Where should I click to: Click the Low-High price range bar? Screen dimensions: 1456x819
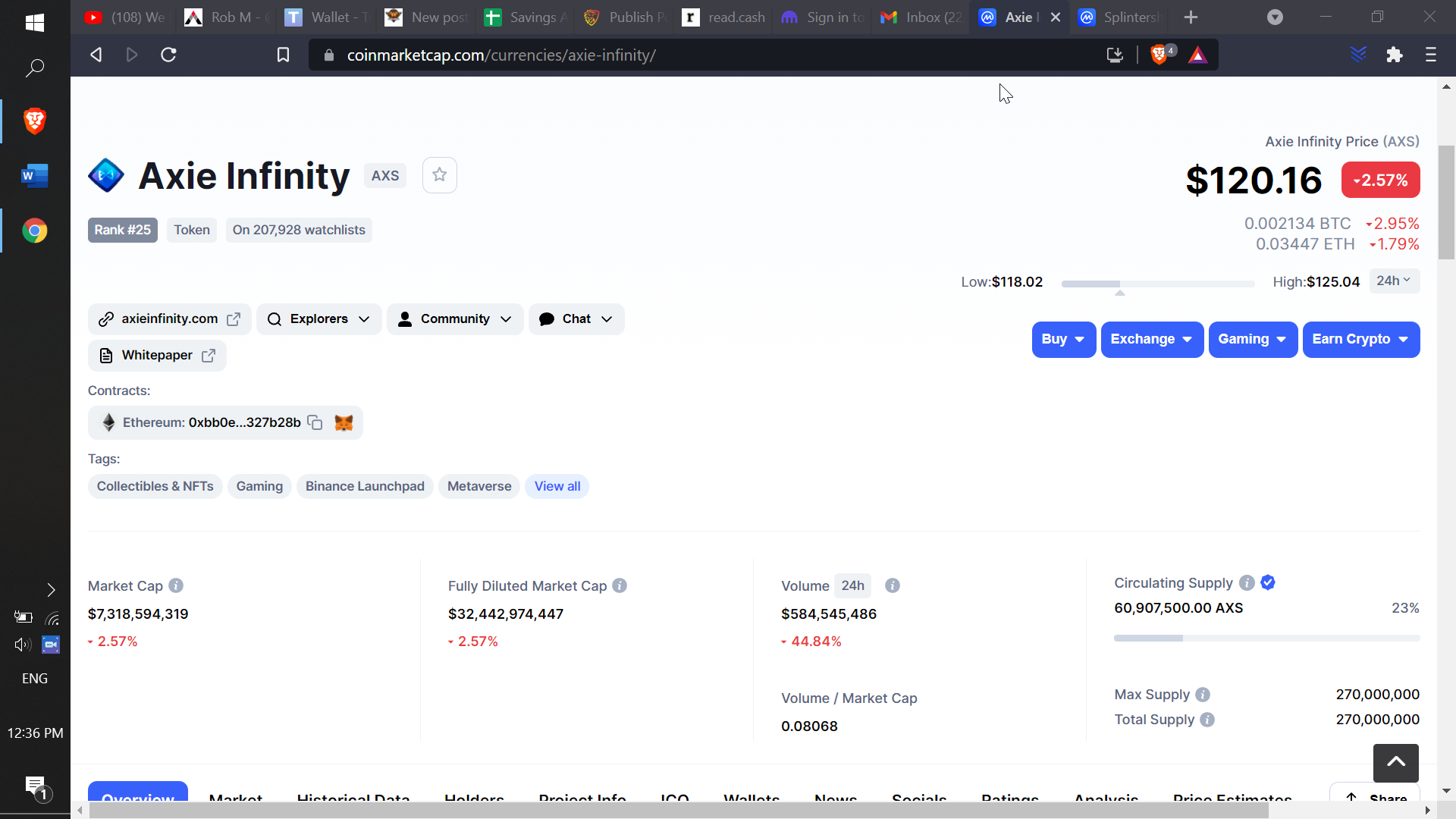(x=1158, y=284)
